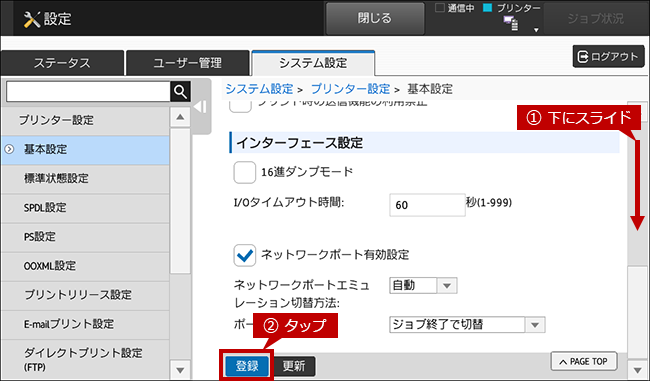Click the 基本設定 breadcrumb text
650x381 pixels.
(430, 89)
